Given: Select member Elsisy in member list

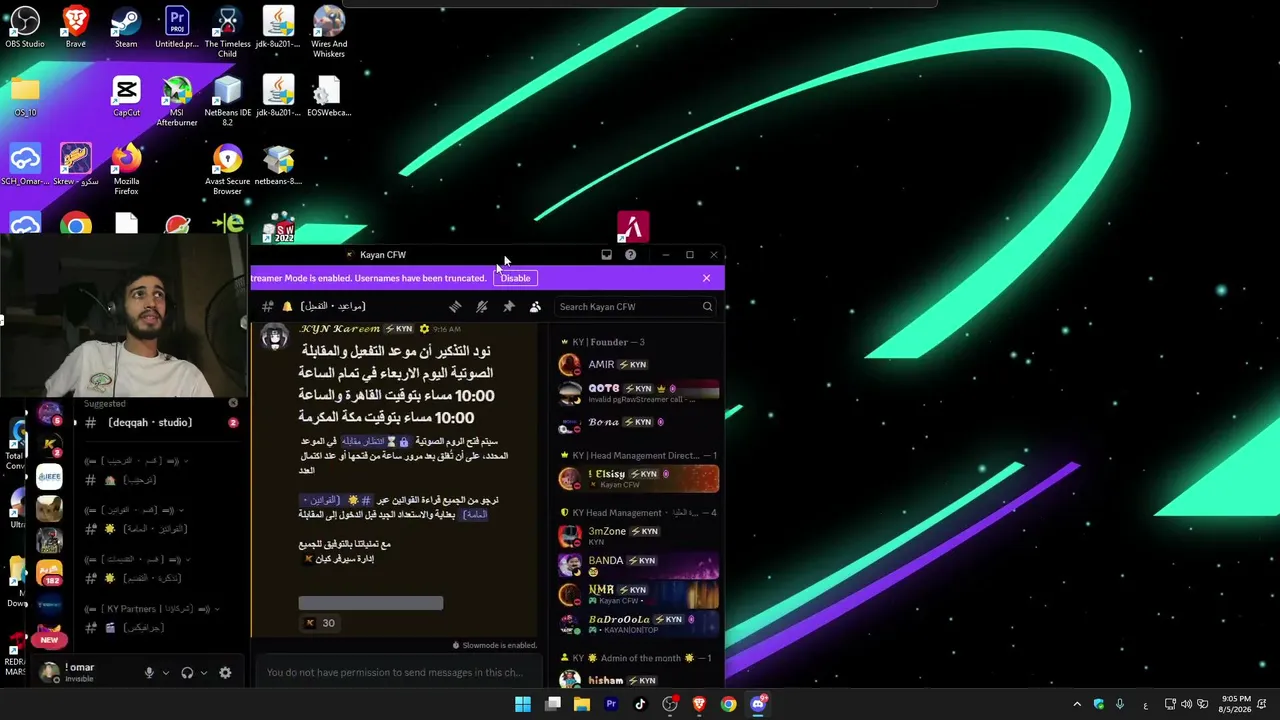Looking at the screenshot, I should [638, 479].
